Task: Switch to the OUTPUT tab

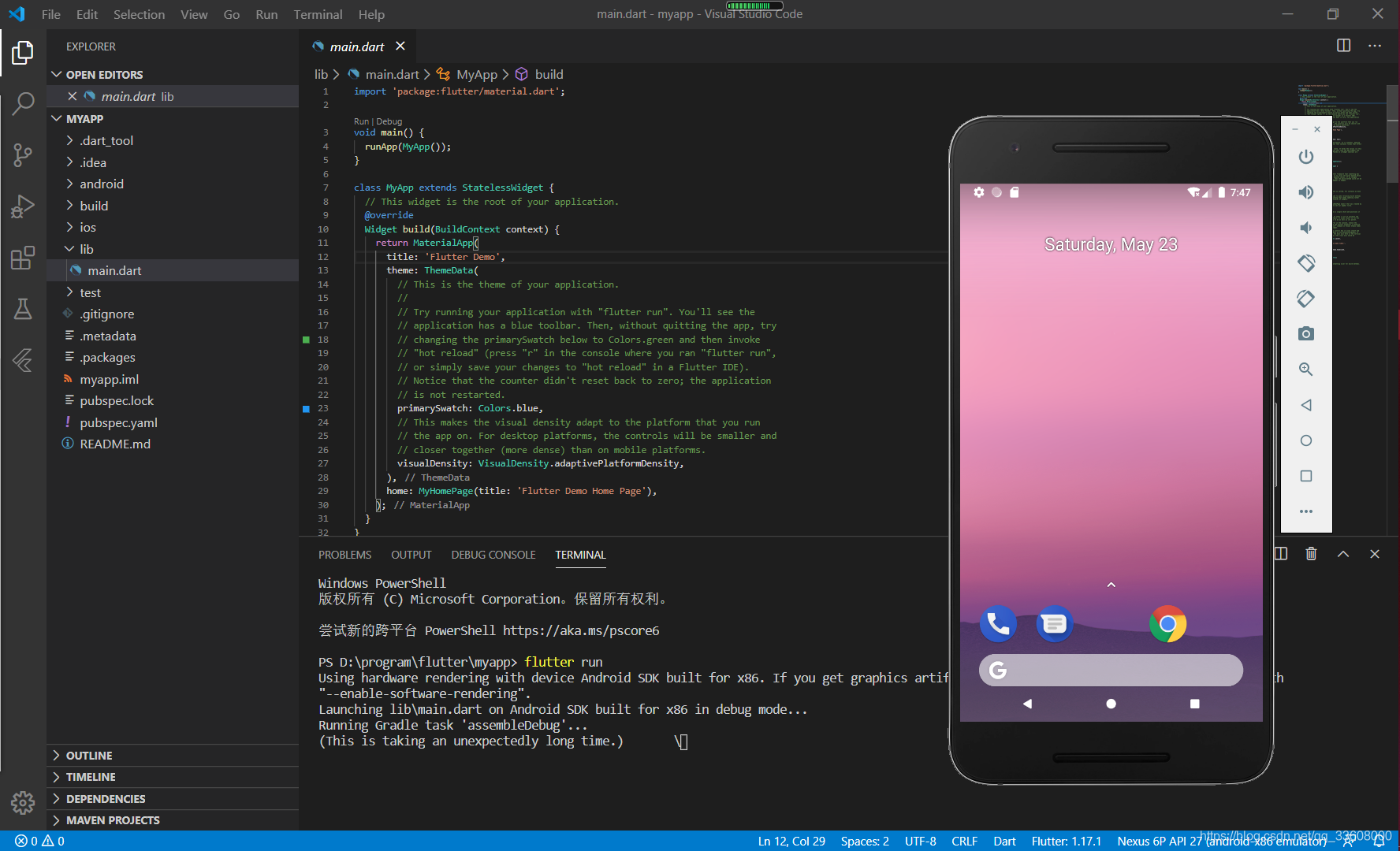Action: 411,555
